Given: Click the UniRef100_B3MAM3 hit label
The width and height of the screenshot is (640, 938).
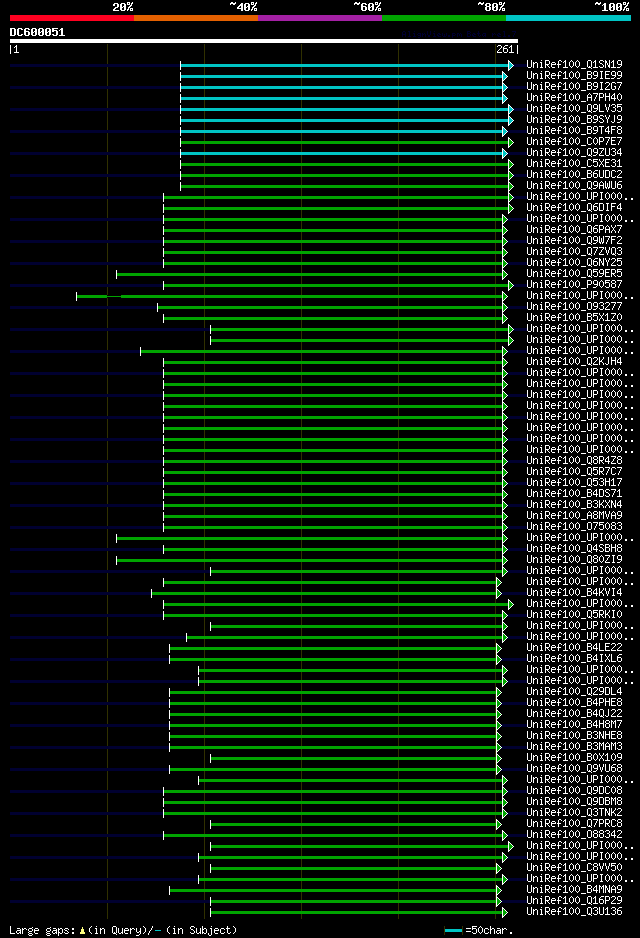Looking at the screenshot, I should click(574, 747).
